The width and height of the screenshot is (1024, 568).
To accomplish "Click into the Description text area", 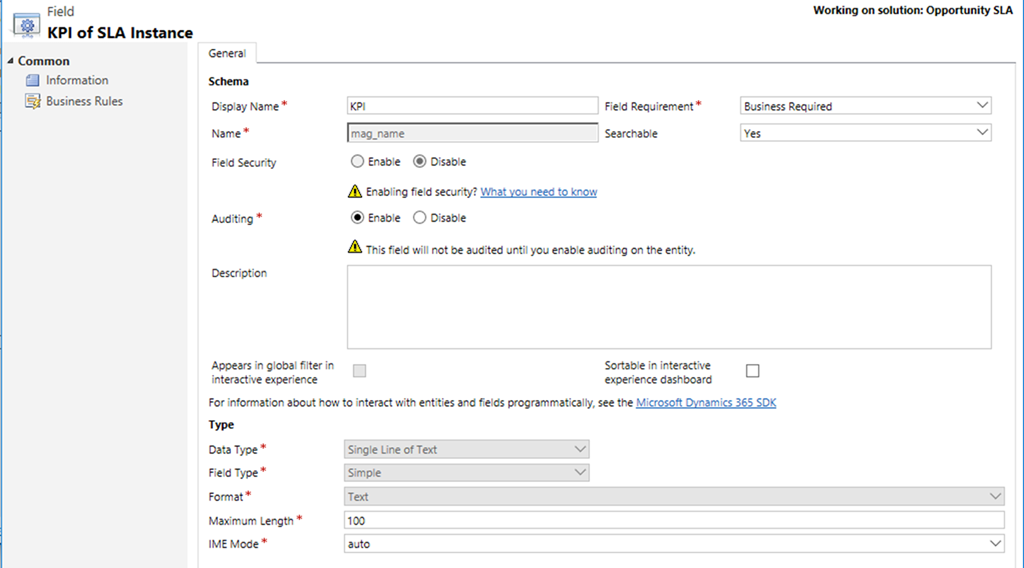I will (668, 306).
